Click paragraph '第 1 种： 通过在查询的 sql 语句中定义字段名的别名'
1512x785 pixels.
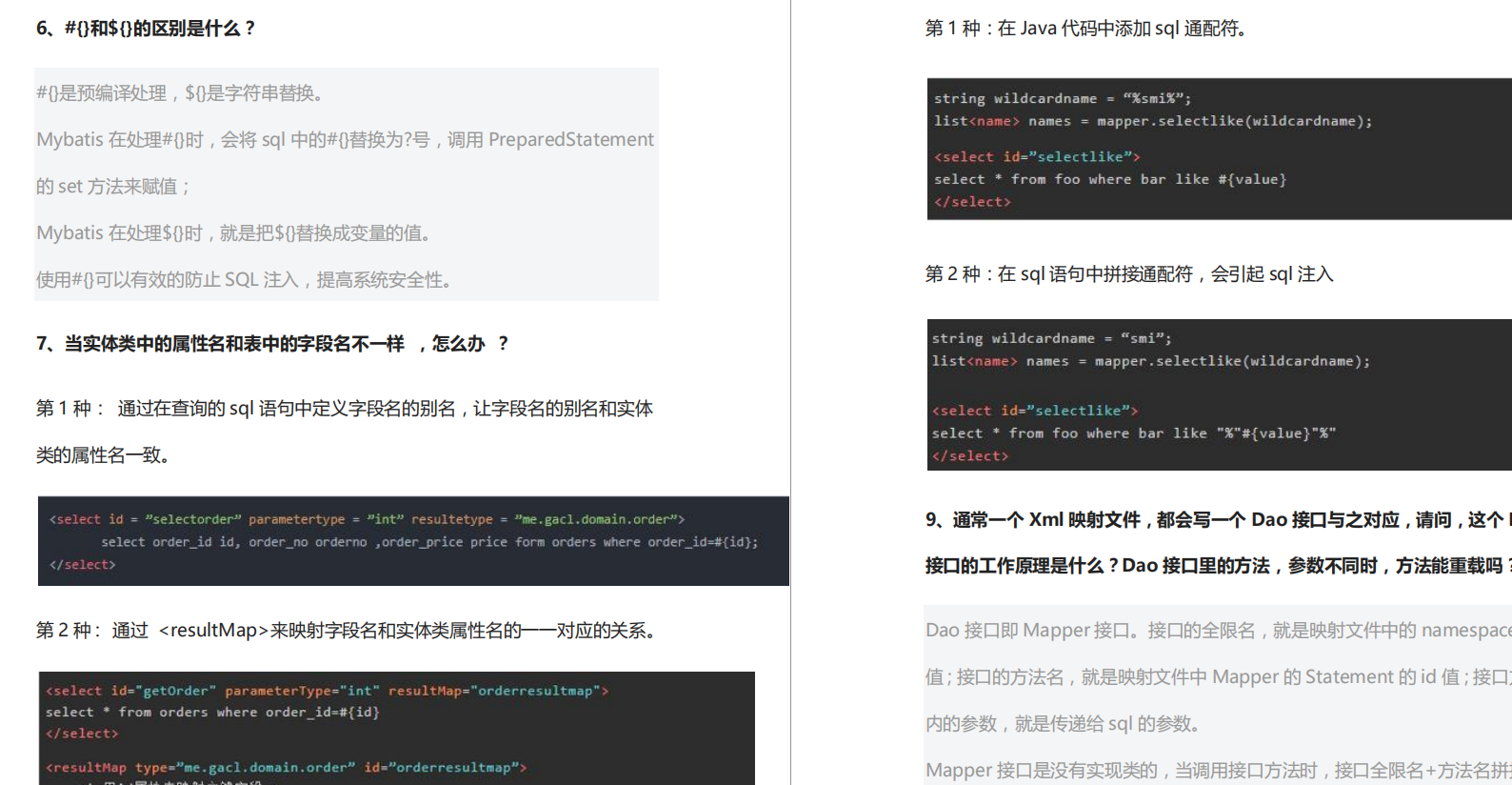345,409
